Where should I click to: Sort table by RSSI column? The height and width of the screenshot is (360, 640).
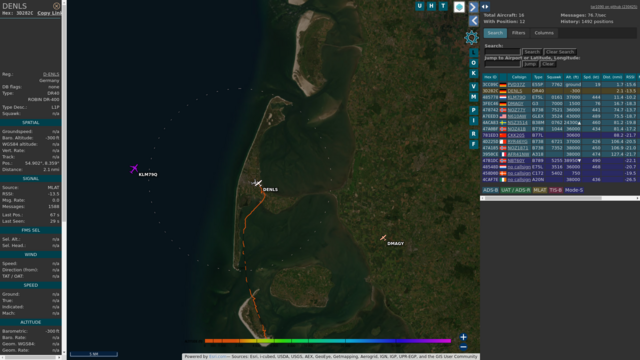(x=630, y=77)
